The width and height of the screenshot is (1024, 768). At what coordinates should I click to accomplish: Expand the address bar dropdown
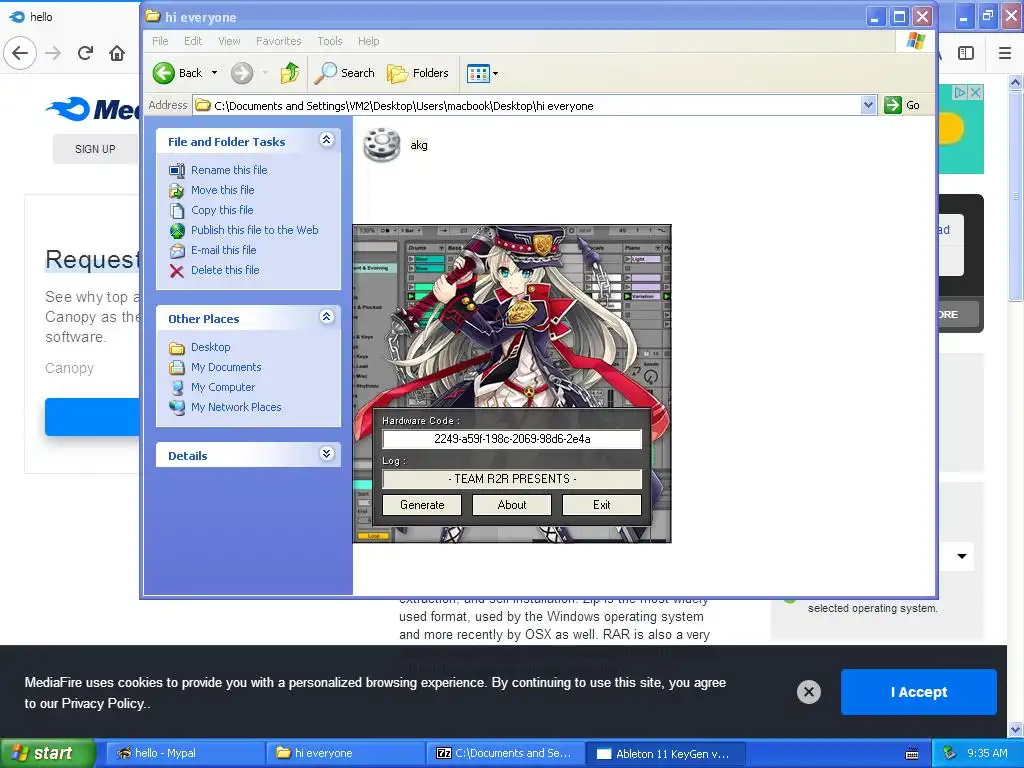(x=868, y=105)
